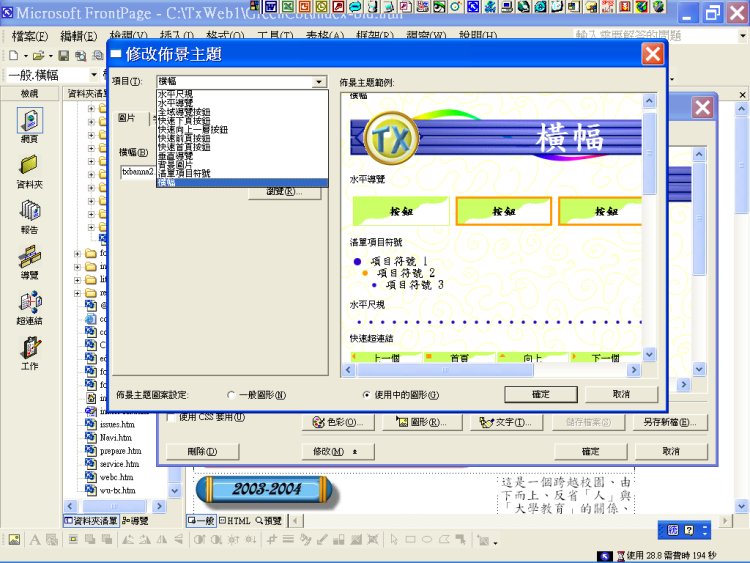
Task: Click 取消 in the 修改佈景主題 dialog
Action: [621, 395]
